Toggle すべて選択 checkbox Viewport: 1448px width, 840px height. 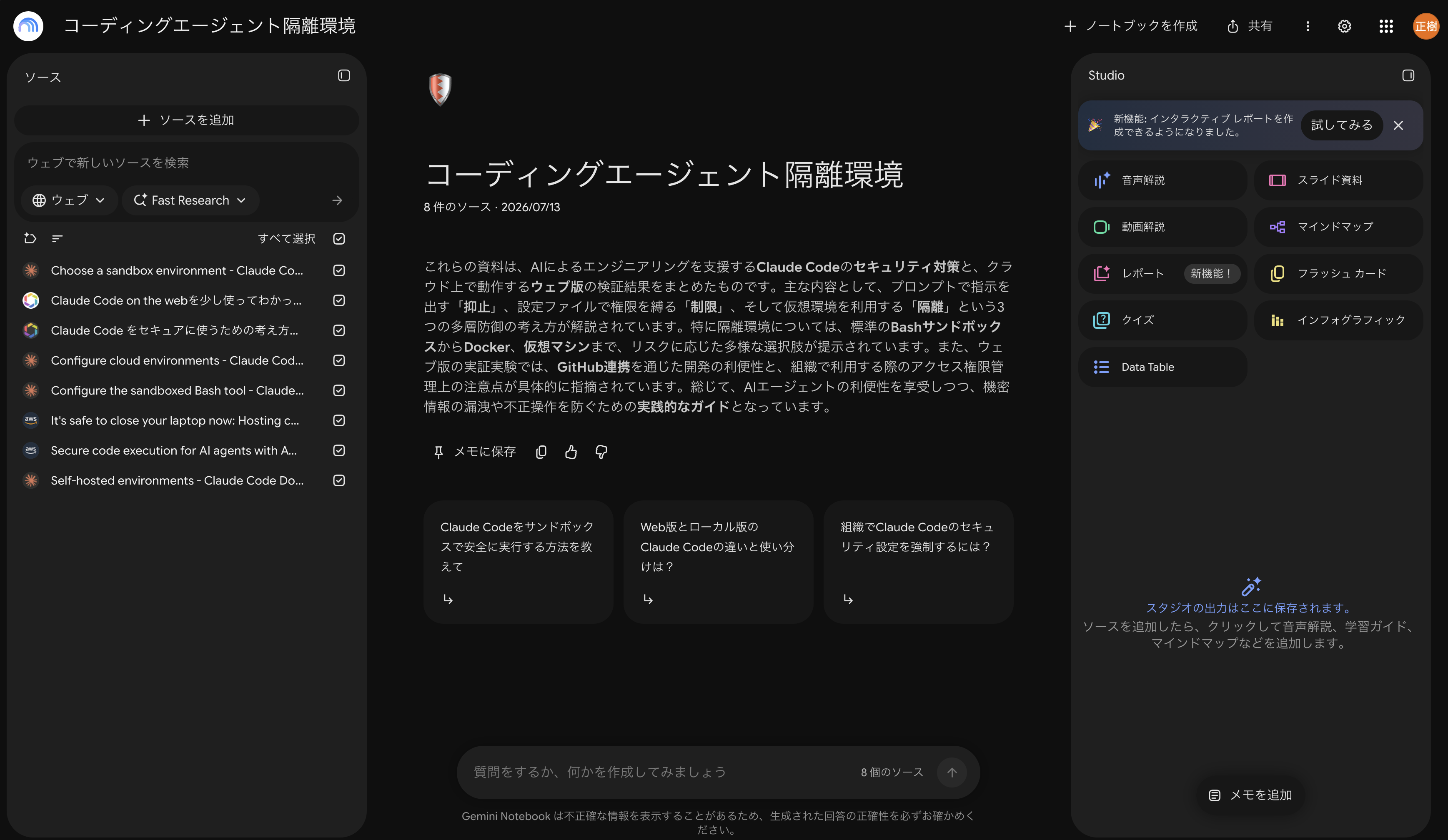pyautogui.click(x=339, y=238)
